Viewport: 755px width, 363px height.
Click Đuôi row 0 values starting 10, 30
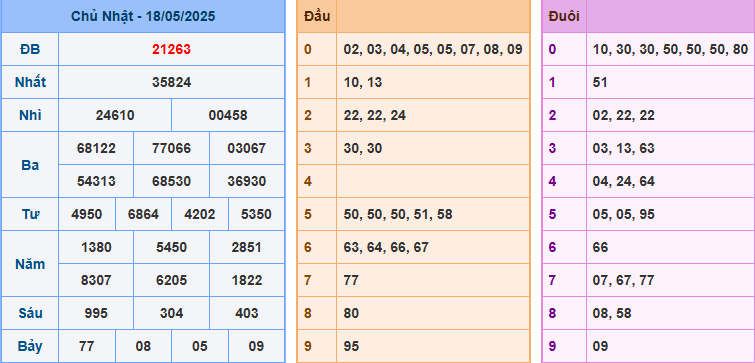click(670, 49)
